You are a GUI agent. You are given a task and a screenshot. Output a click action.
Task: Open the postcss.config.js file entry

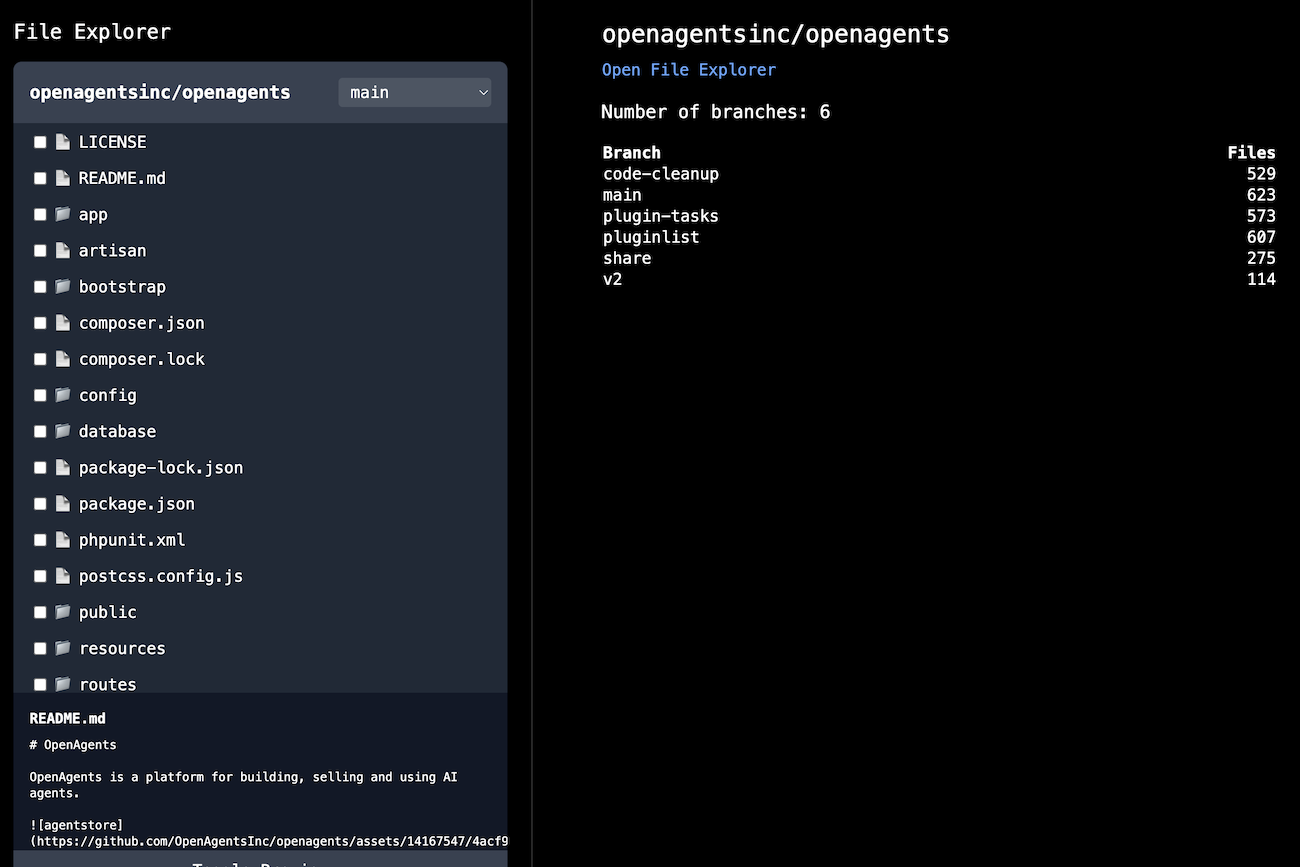(x=160, y=576)
